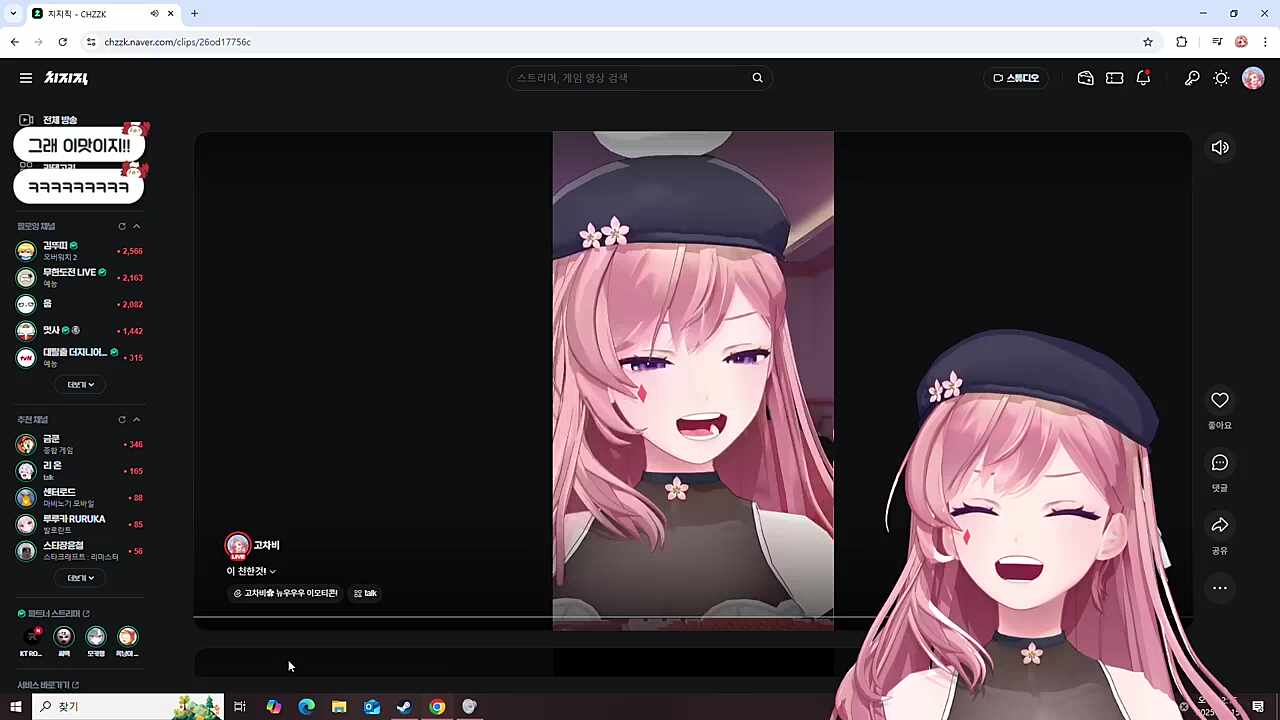Open the original video link chip
This screenshot has width=1280, height=720.
(285, 593)
